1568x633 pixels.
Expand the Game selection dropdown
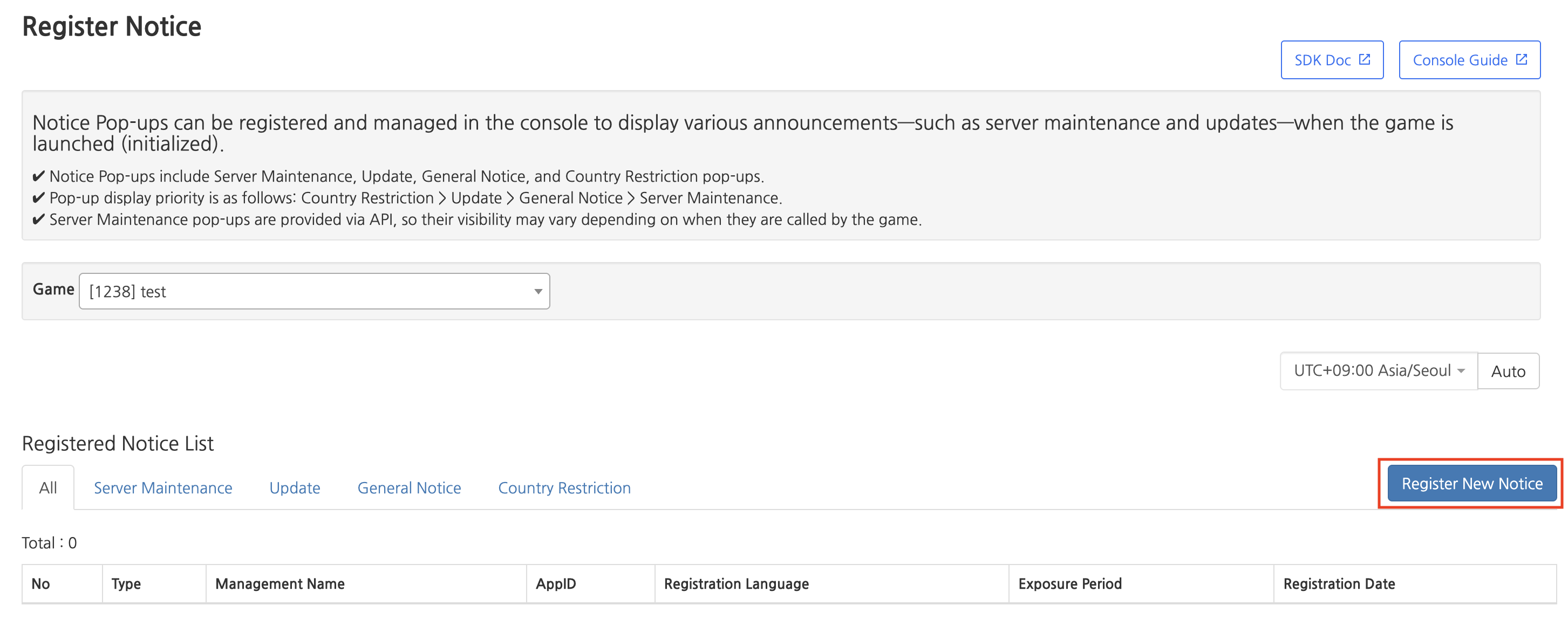click(x=313, y=291)
